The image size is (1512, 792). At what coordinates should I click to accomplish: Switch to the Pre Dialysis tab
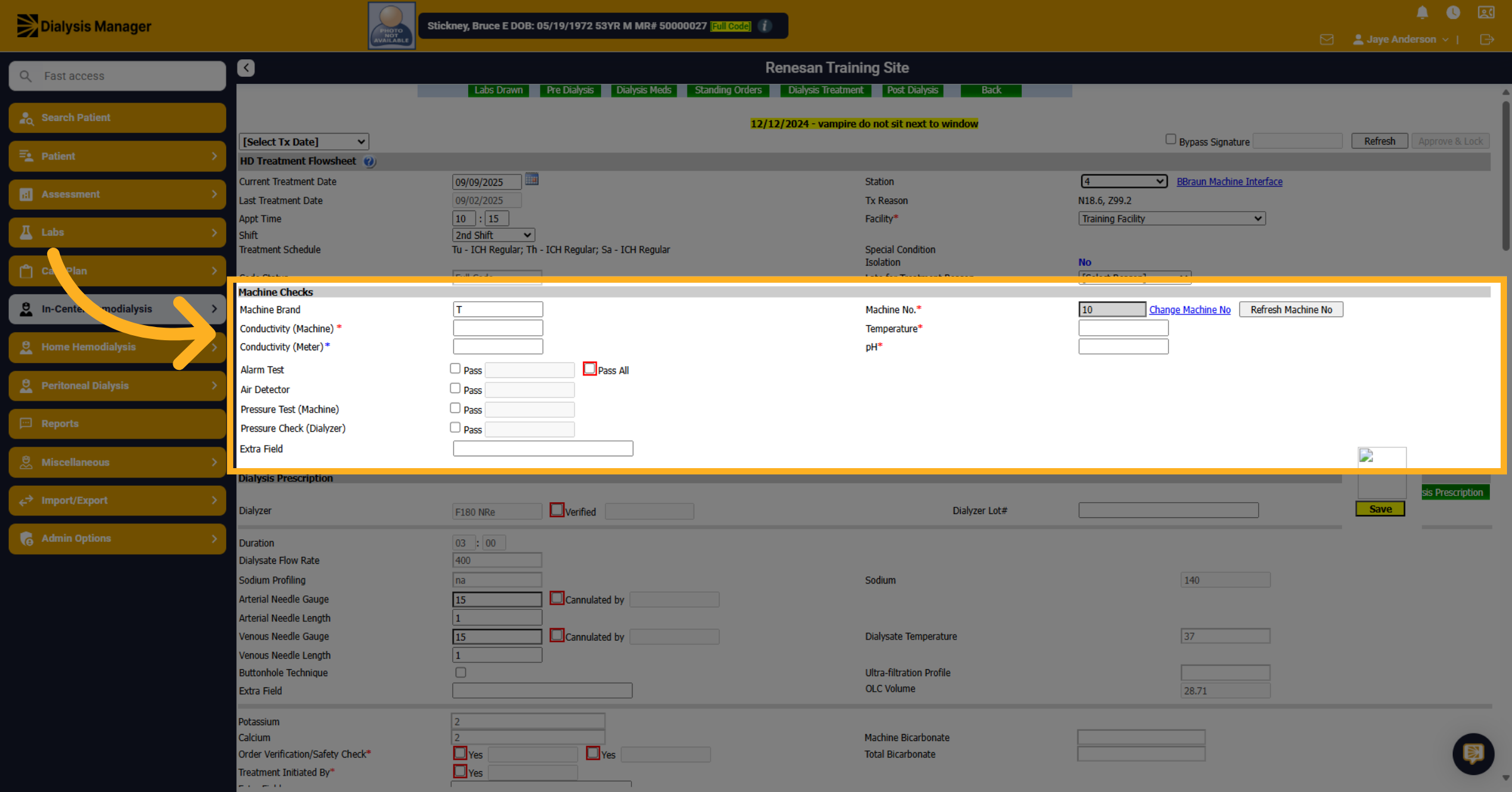tap(570, 90)
